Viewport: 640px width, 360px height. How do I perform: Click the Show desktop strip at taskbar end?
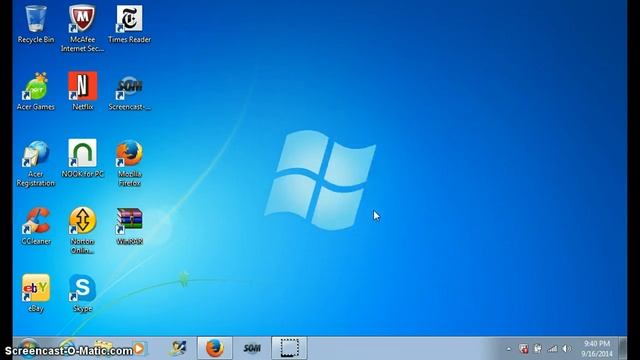[623, 348]
